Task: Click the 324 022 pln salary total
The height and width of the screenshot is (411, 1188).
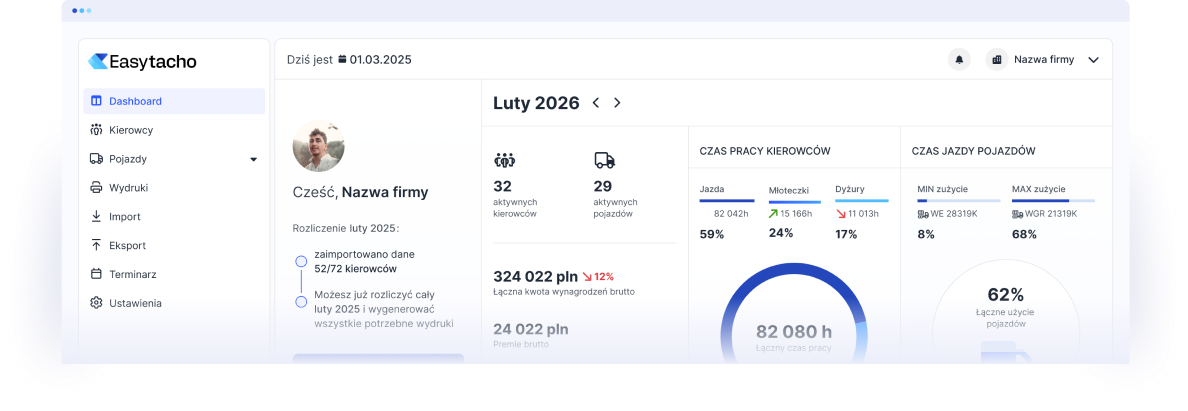Action: (536, 277)
